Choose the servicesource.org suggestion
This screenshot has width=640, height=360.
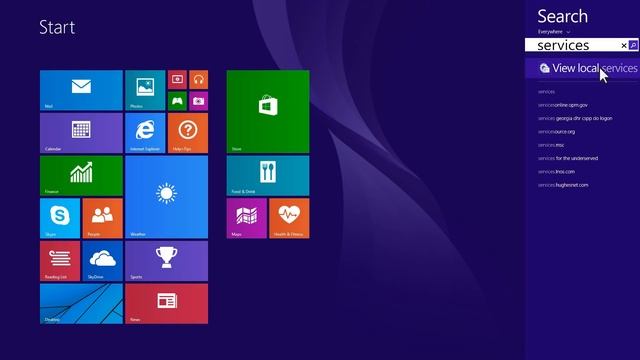tap(556, 132)
